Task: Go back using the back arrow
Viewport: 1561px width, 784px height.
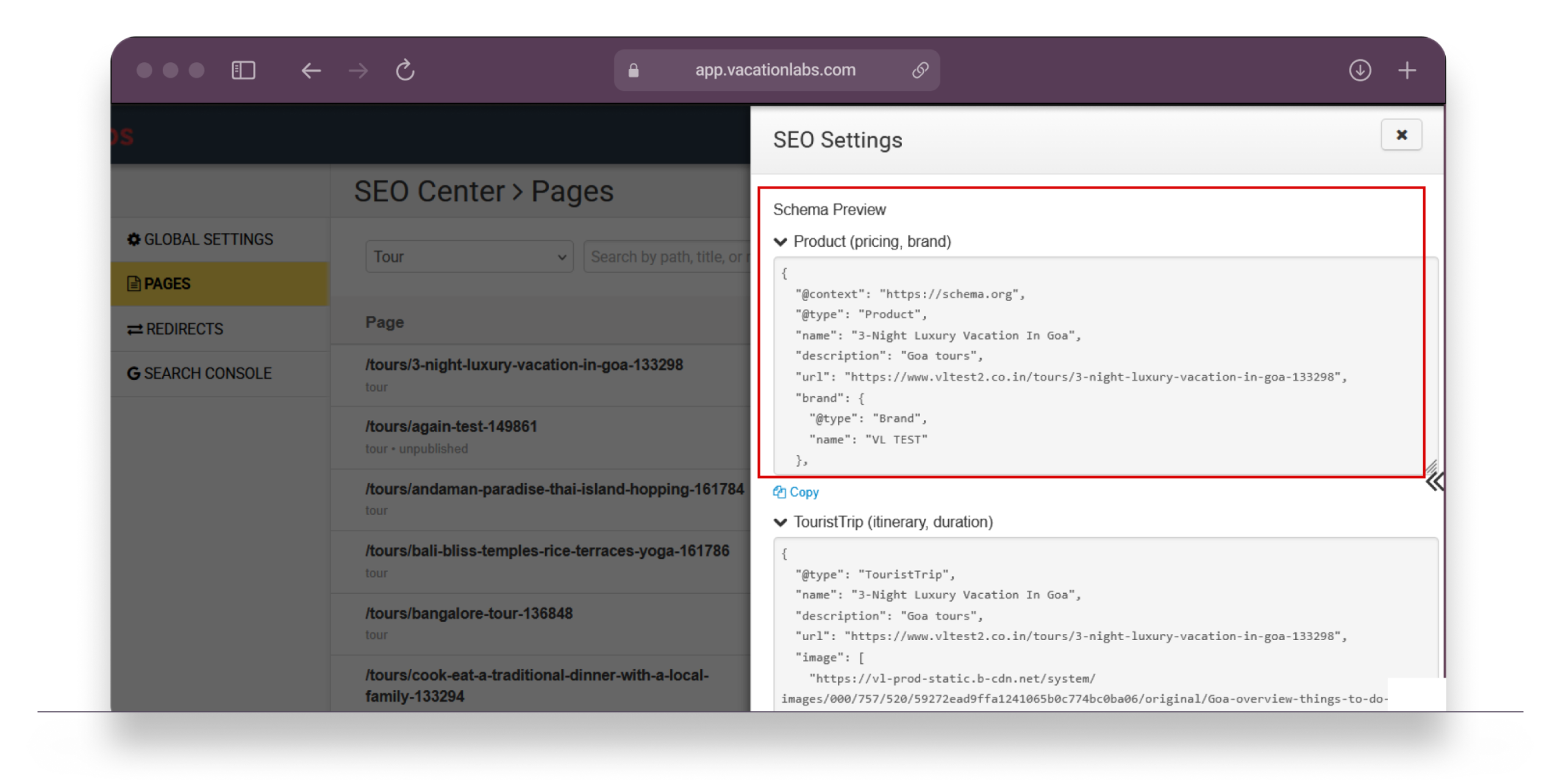Action: coord(311,71)
